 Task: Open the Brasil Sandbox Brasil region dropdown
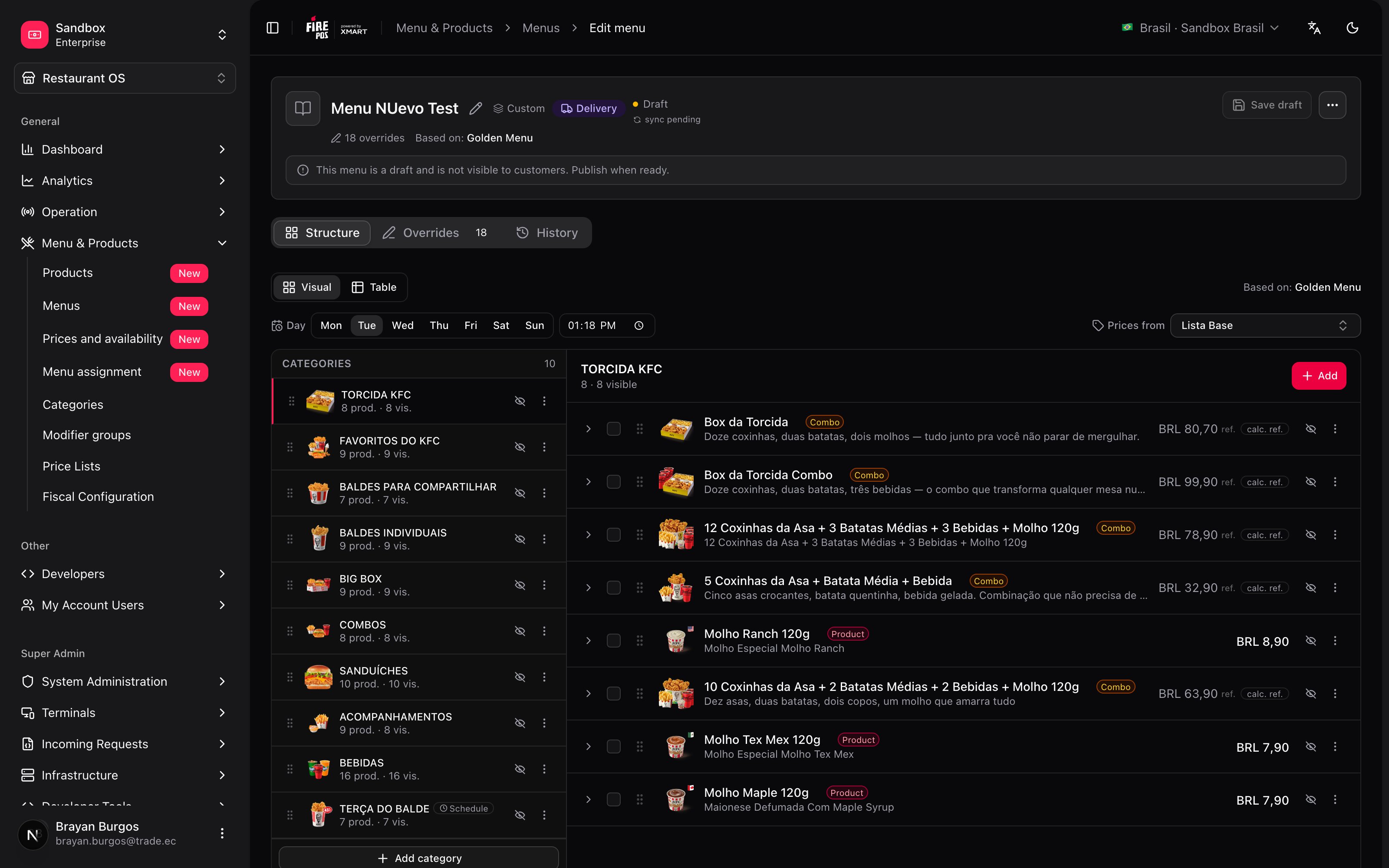(x=1201, y=27)
